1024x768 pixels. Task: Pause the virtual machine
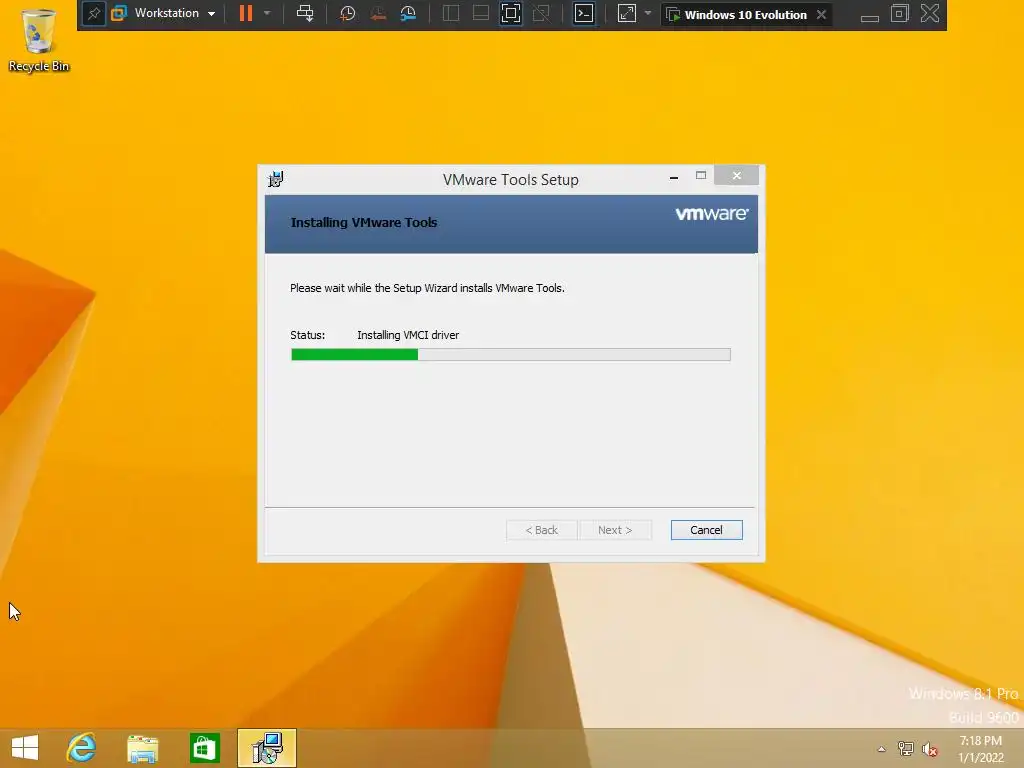click(246, 14)
